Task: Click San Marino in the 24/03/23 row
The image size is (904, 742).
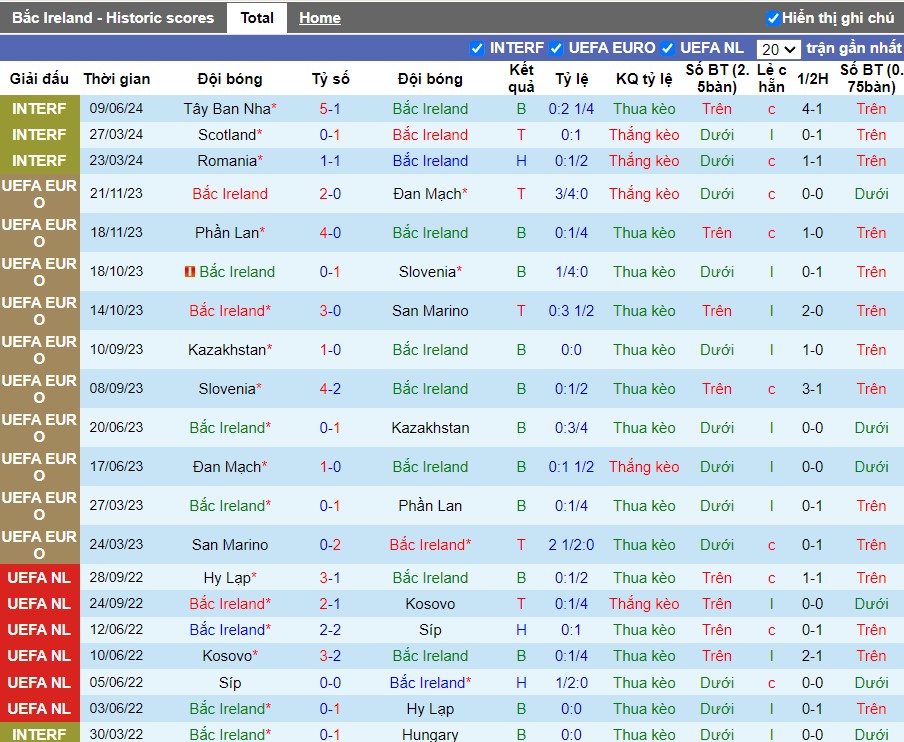Action: (230, 544)
